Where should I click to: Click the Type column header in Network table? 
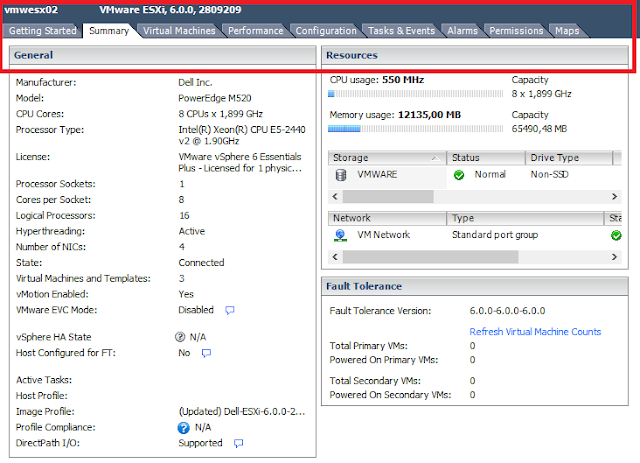525,218
